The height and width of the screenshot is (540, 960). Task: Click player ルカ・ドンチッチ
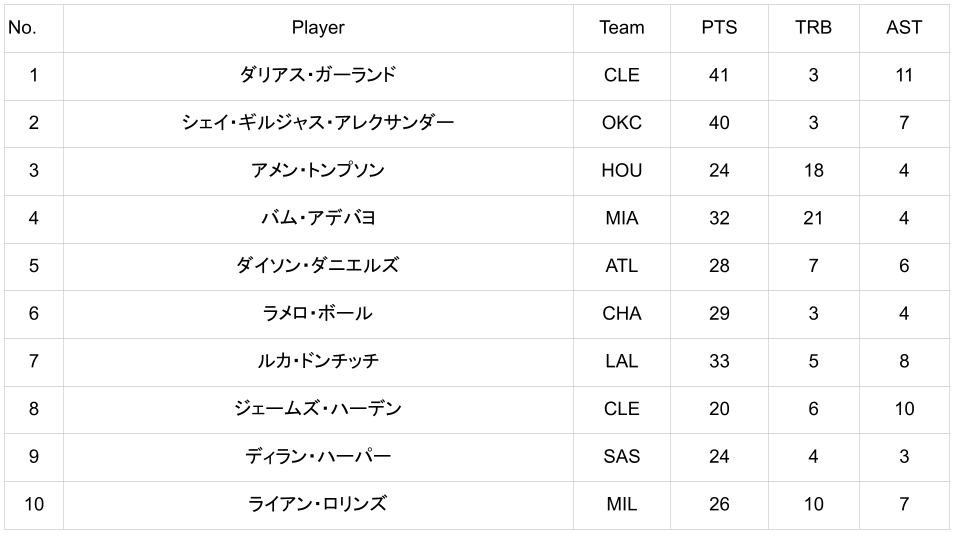tap(318, 361)
